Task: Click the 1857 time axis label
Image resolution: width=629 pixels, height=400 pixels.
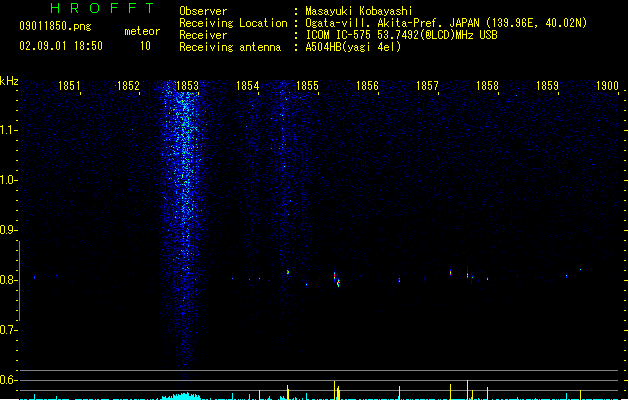Action: click(x=427, y=86)
